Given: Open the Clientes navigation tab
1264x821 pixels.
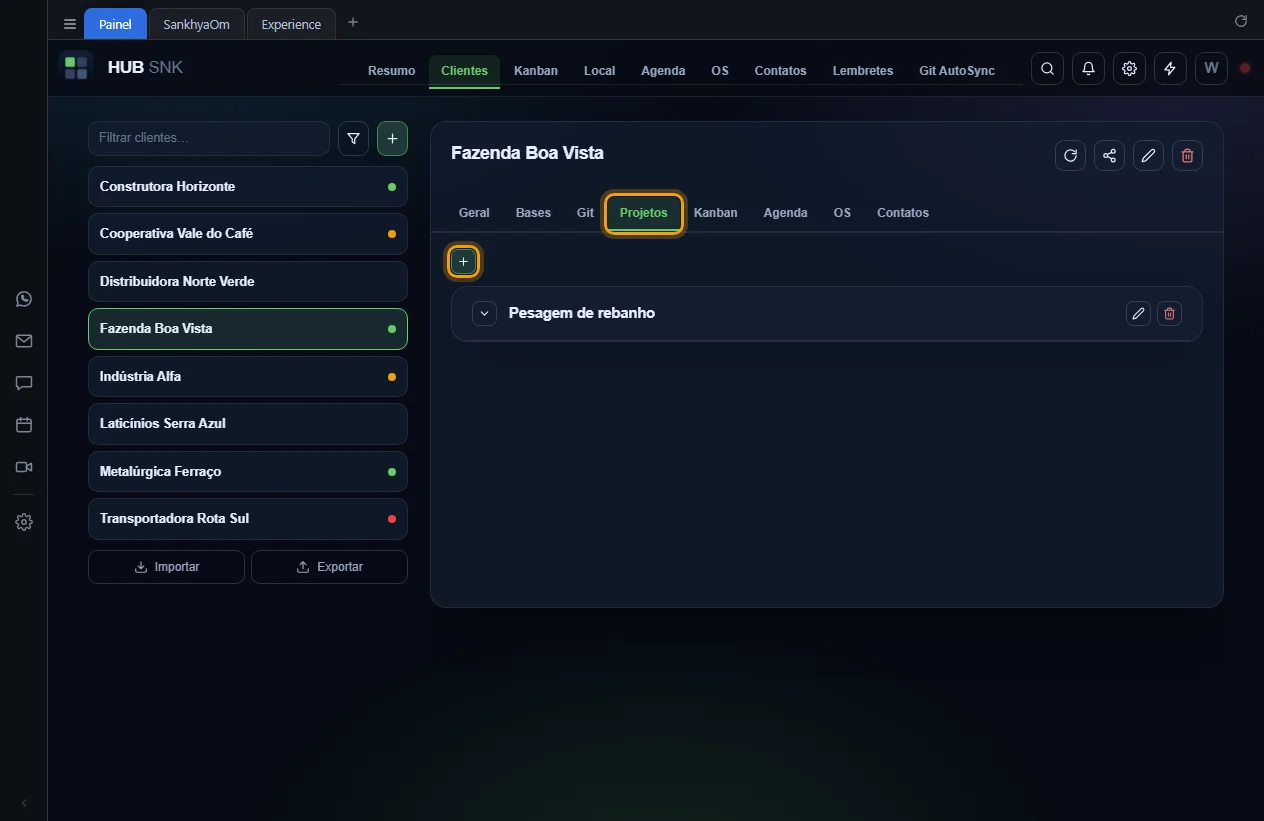Looking at the screenshot, I should point(464,71).
